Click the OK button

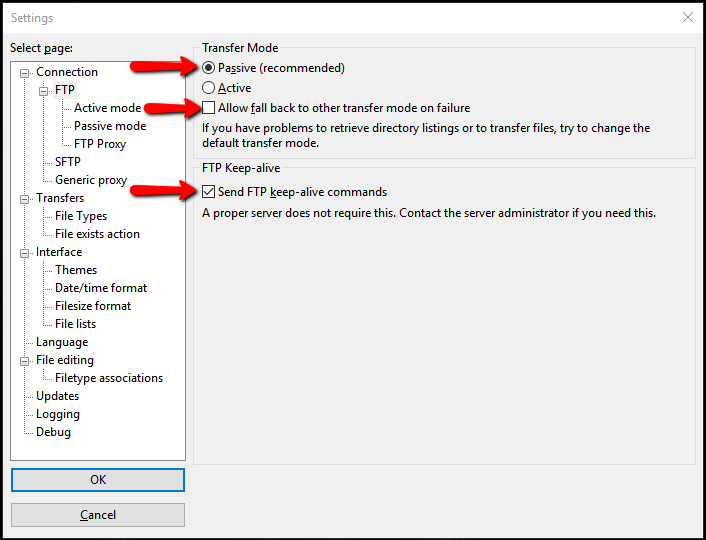tap(98, 480)
